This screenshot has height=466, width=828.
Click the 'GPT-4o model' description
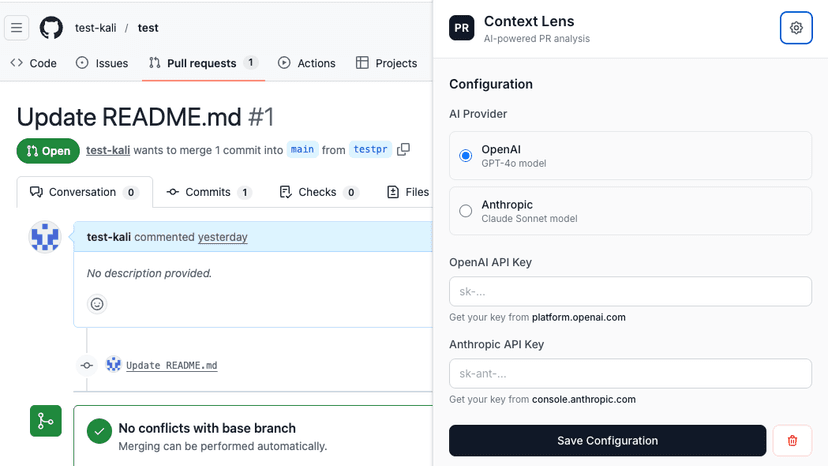513,164
